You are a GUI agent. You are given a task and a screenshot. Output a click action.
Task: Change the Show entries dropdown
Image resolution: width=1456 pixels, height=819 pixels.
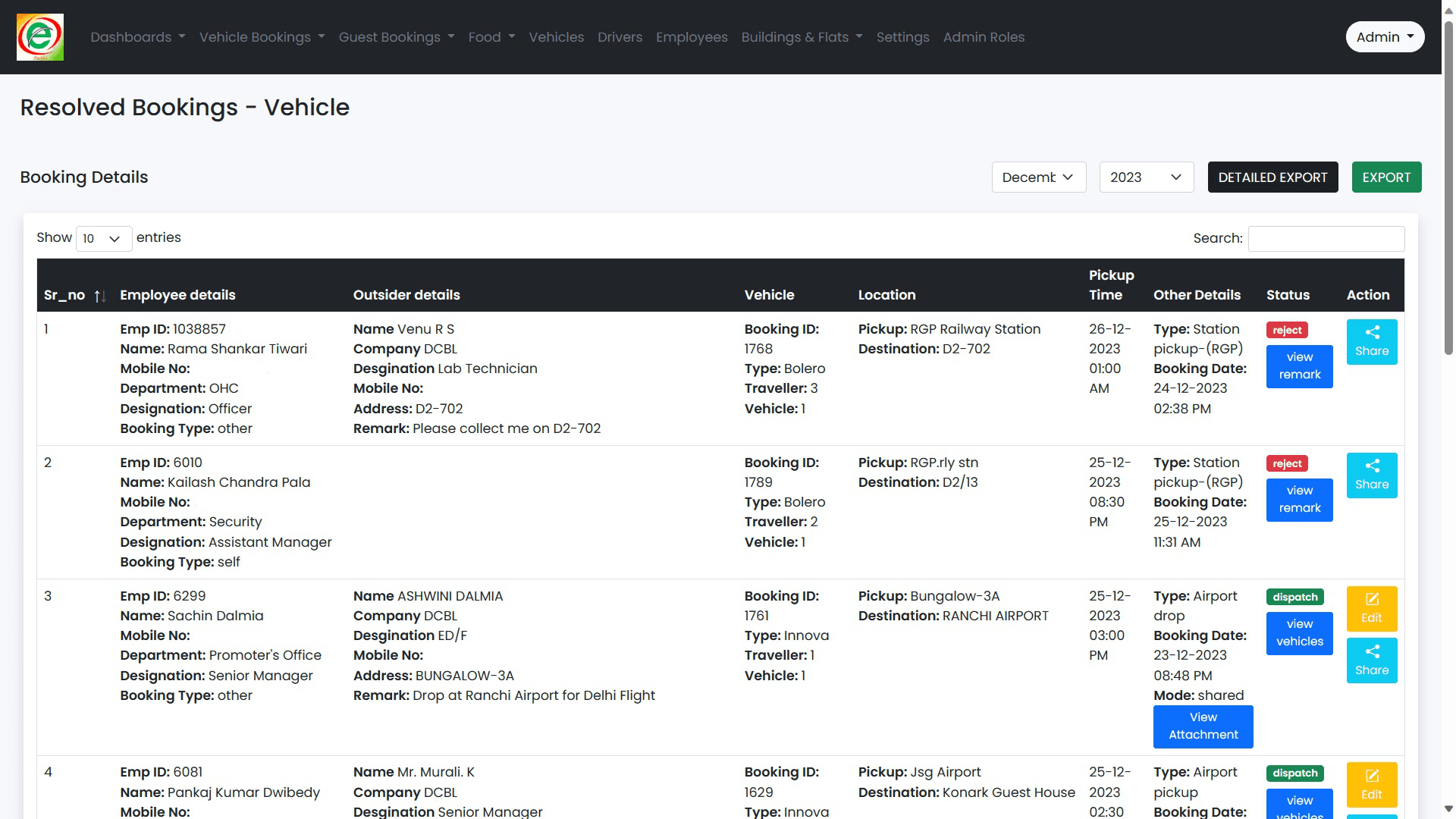[x=103, y=238]
